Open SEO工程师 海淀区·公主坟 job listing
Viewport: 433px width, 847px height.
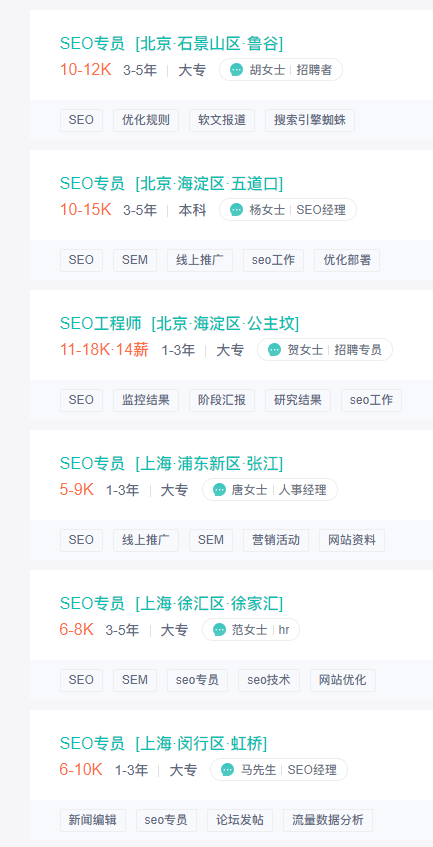point(179,323)
